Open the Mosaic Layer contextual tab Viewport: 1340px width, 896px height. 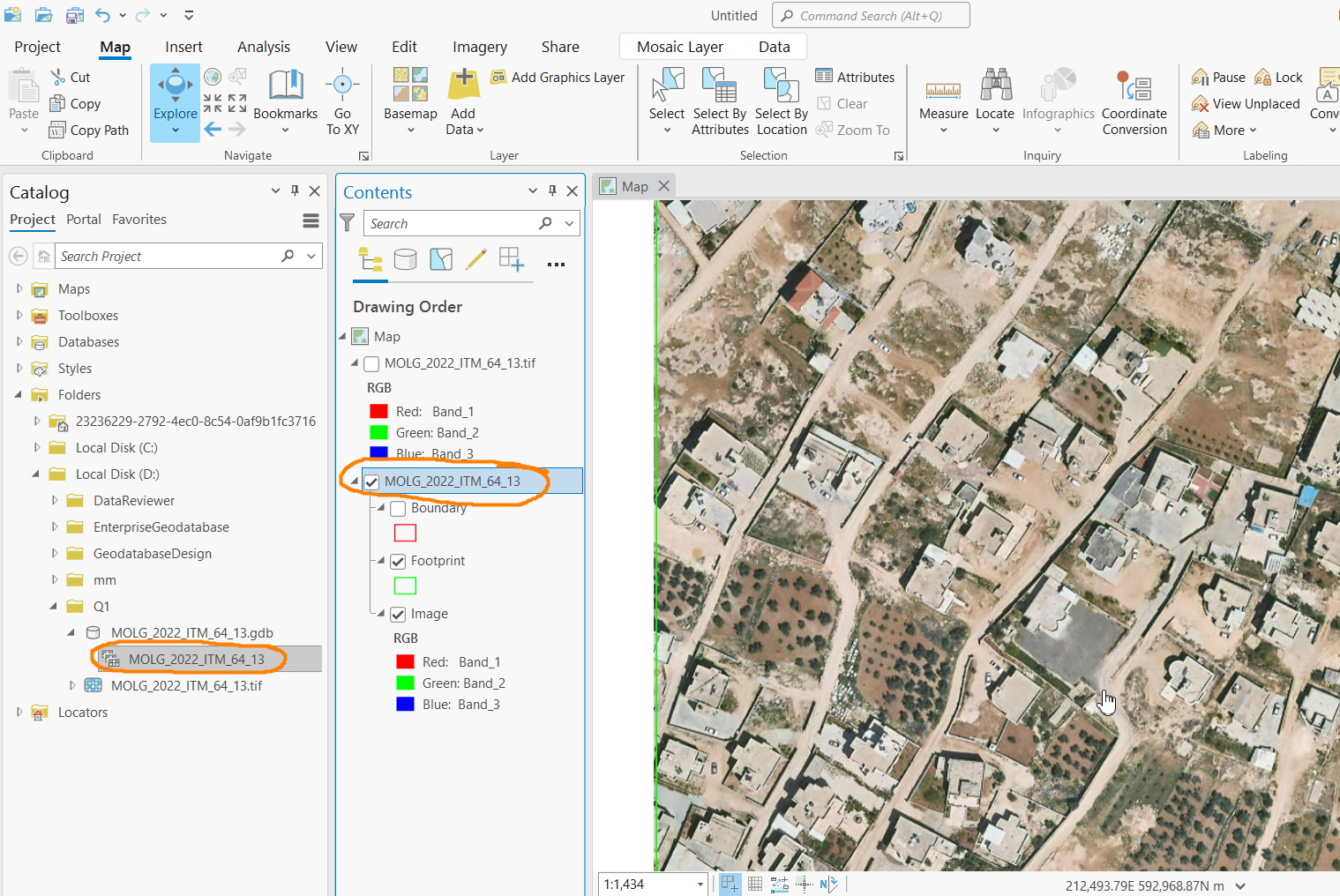(681, 47)
